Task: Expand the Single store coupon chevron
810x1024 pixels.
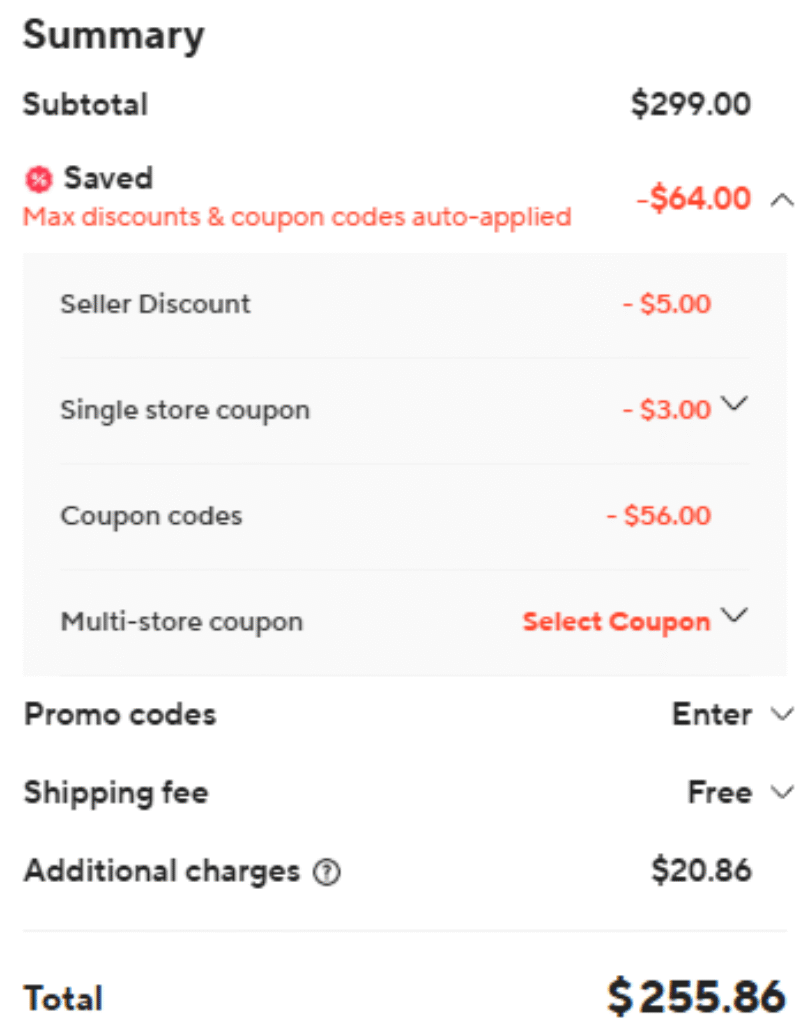Action: pos(734,404)
